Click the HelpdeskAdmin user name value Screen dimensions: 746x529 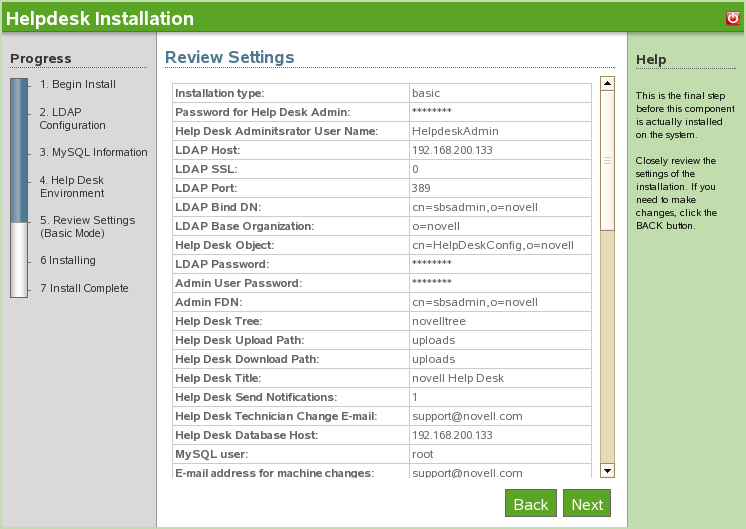(x=455, y=131)
